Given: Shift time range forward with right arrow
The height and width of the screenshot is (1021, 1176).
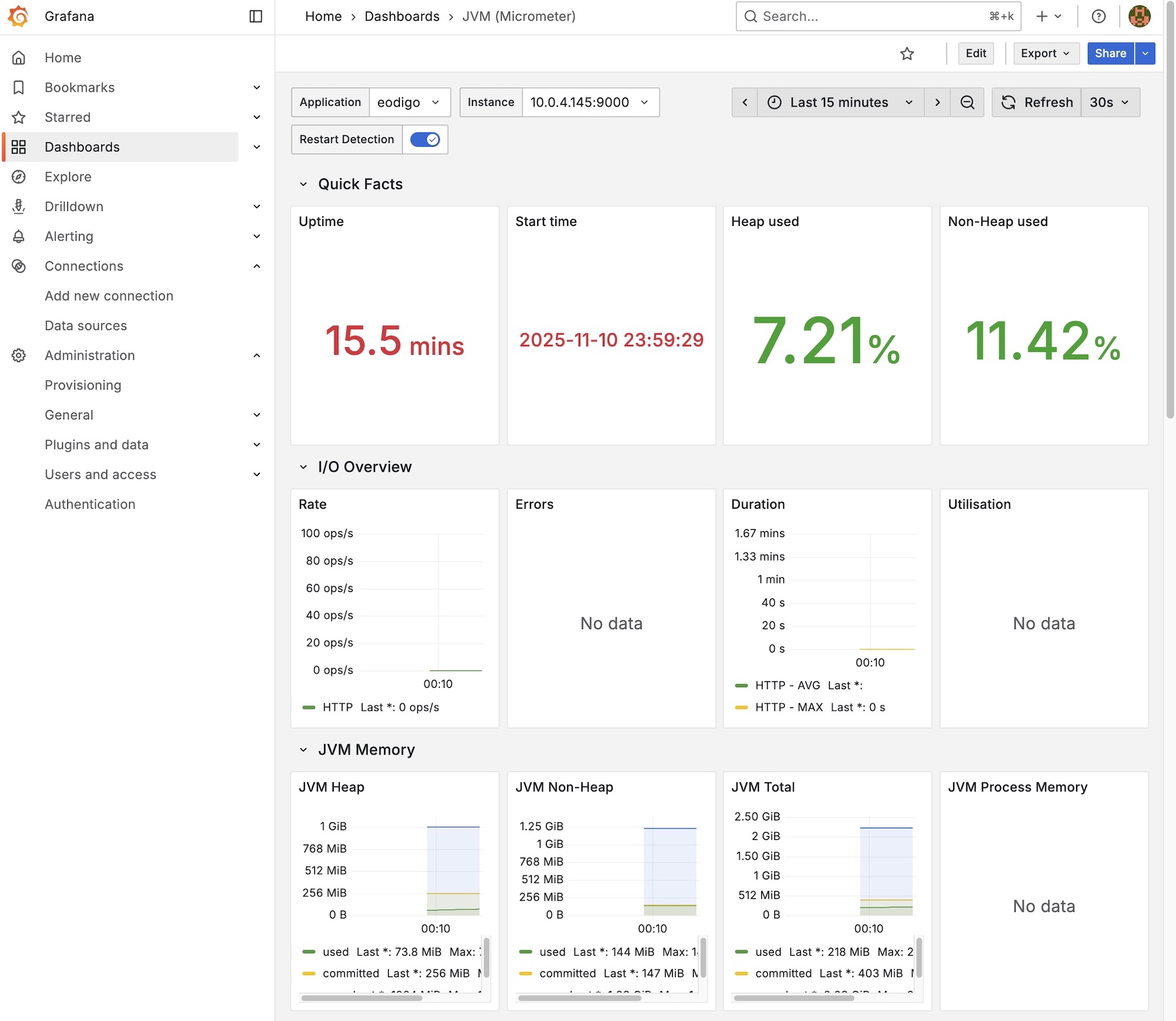Looking at the screenshot, I should coord(938,103).
